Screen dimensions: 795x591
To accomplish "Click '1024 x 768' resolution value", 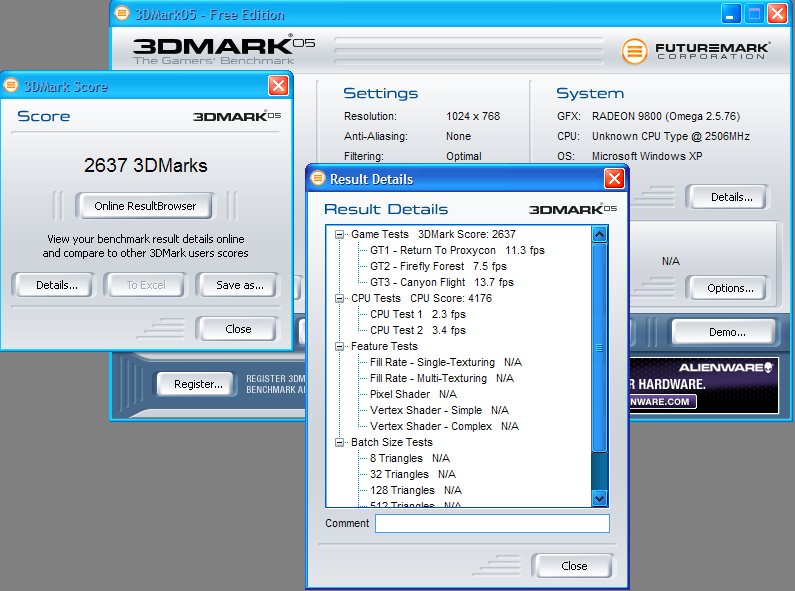I will click(473, 116).
